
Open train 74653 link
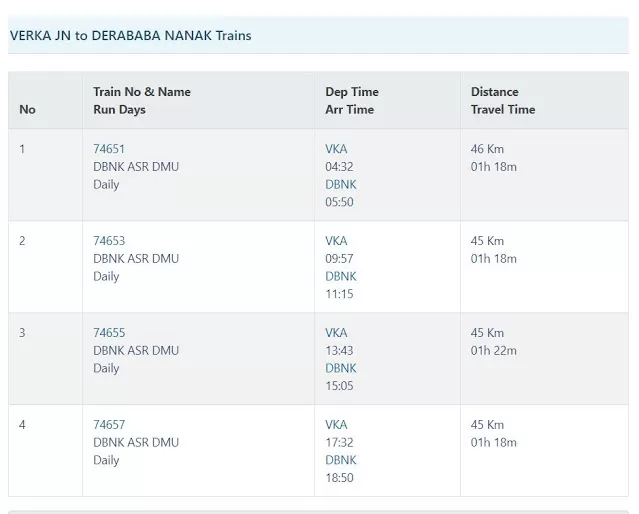[x=108, y=241]
